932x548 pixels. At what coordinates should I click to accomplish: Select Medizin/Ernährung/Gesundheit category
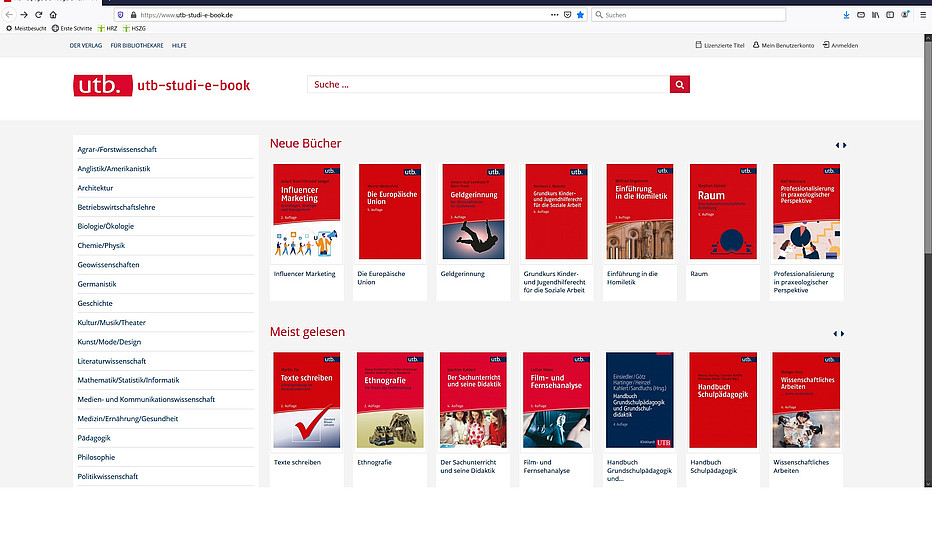127,419
